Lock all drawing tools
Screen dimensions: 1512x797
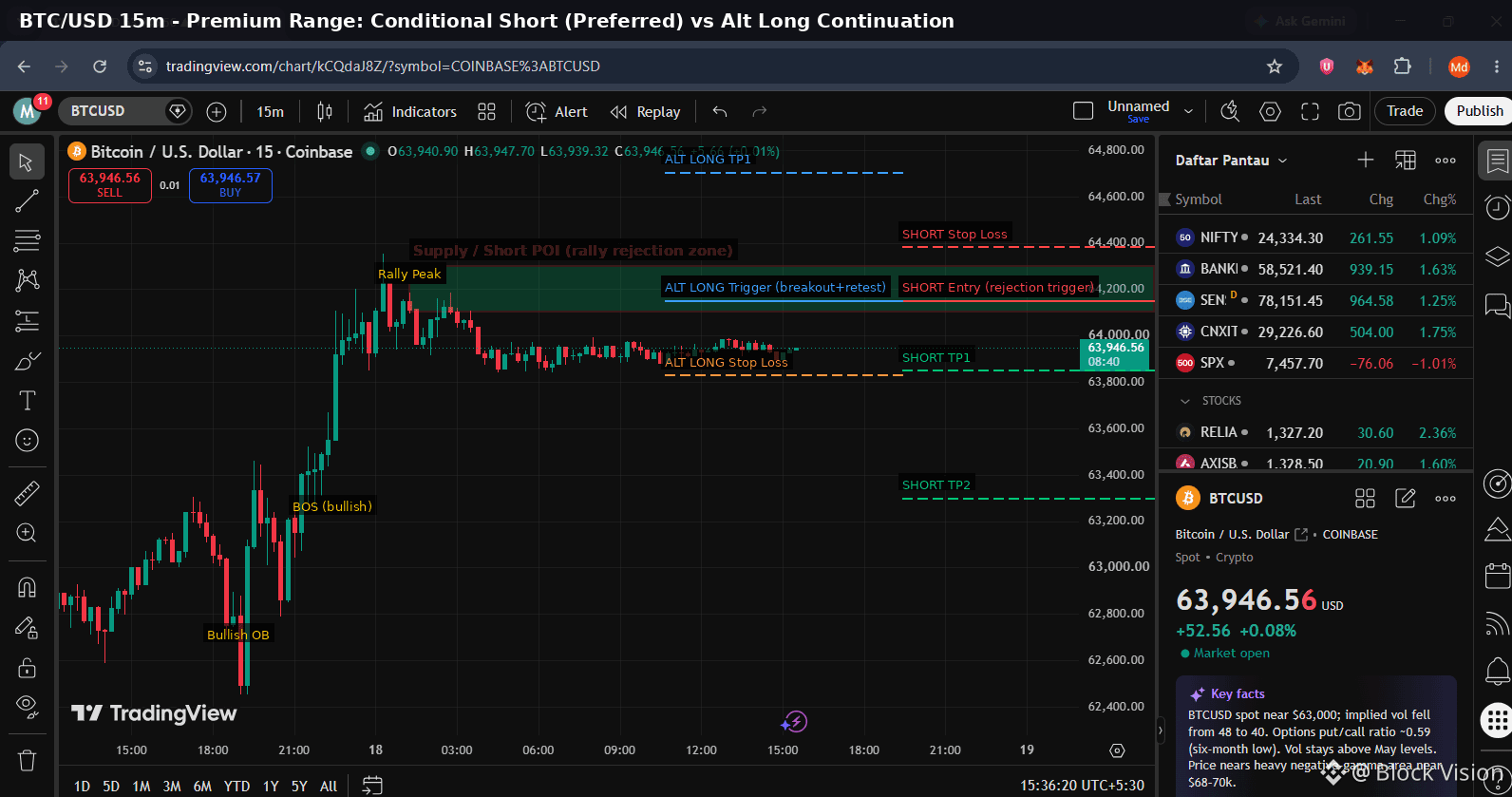(x=27, y=667)
